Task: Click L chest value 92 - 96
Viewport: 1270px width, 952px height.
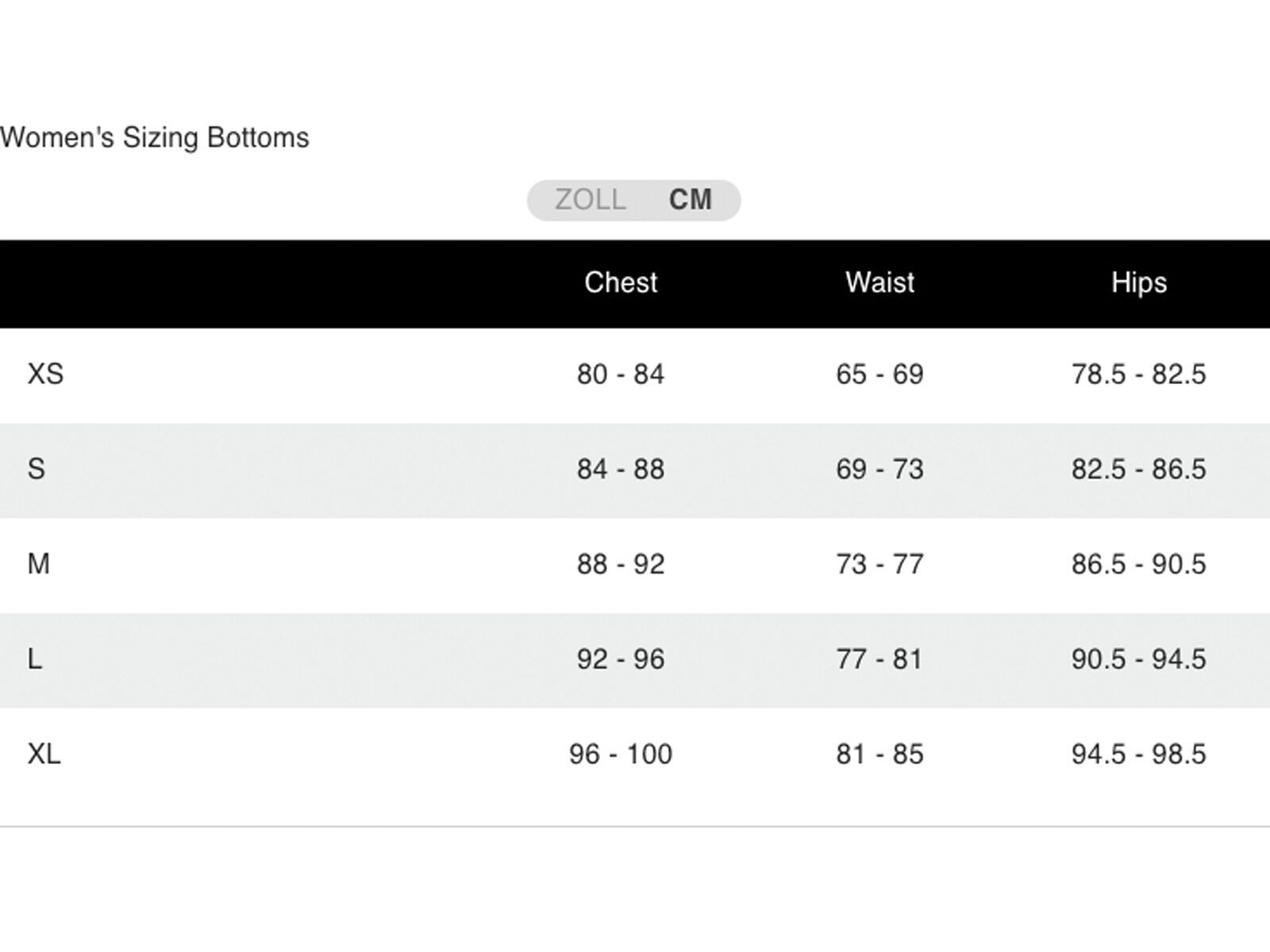Action: pyautogui.click(x=621, y=659)
